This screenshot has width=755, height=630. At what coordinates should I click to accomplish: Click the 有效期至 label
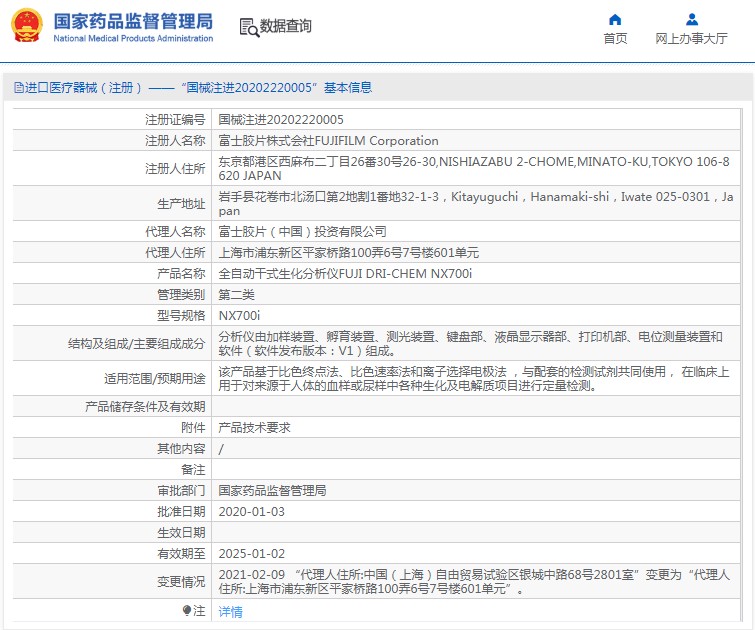181,553
